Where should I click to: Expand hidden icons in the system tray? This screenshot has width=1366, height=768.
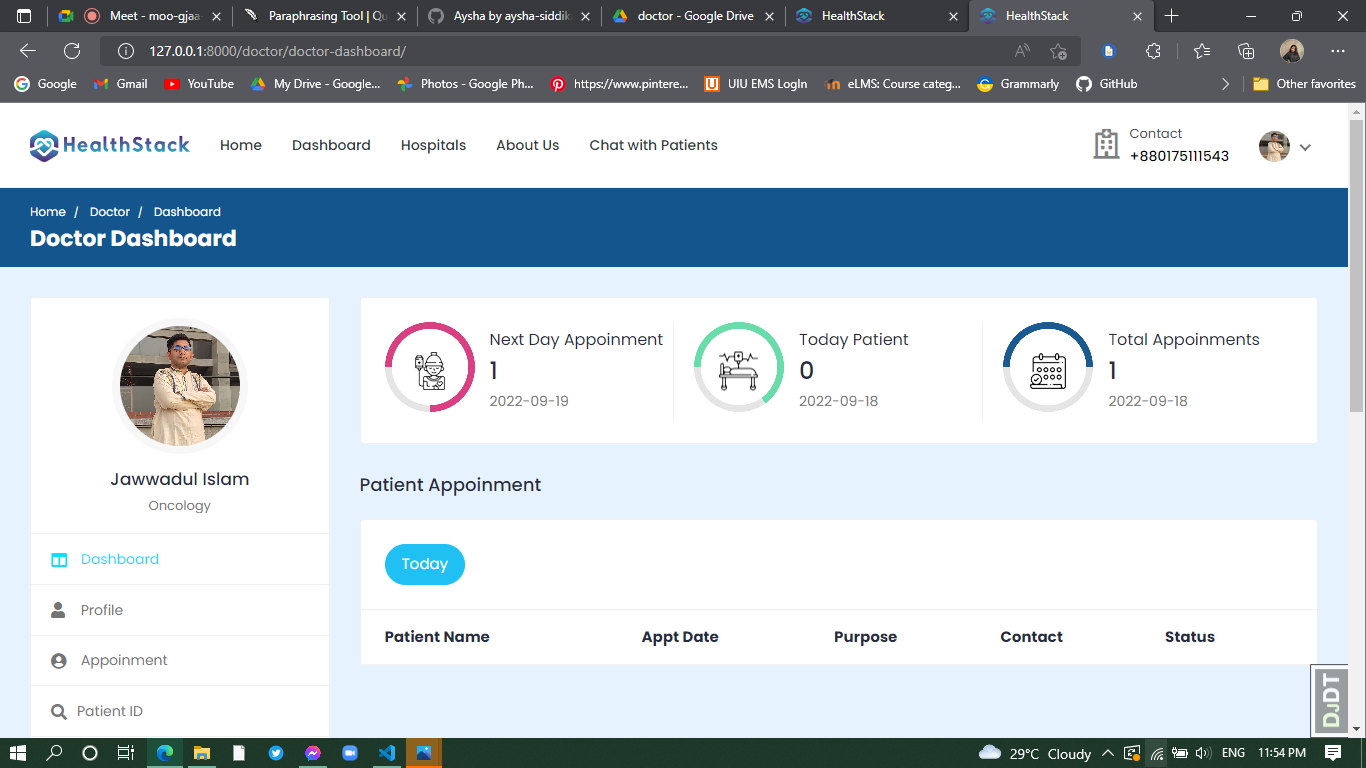pyautogui.click(x=1108, y=753)
